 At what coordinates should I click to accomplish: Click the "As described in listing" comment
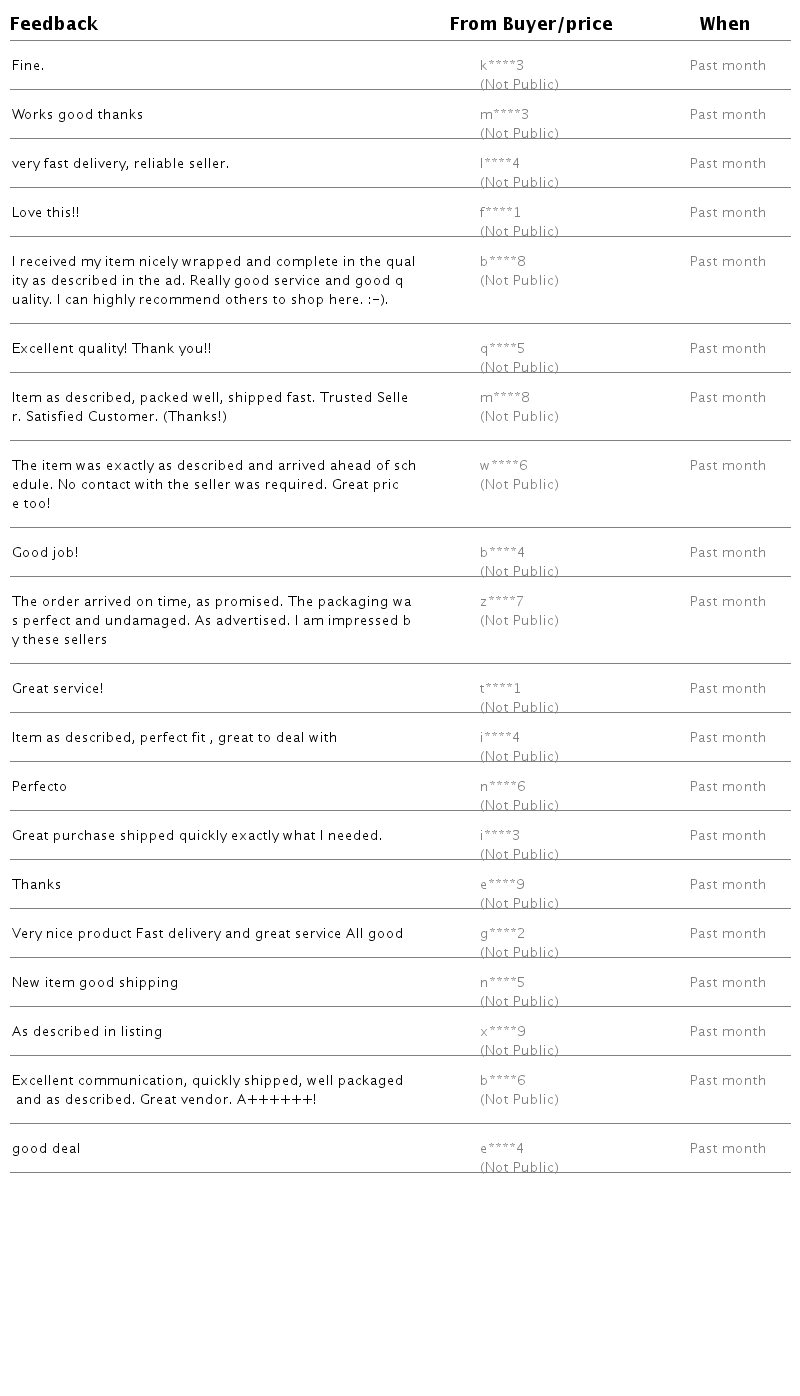(87, 1032)
